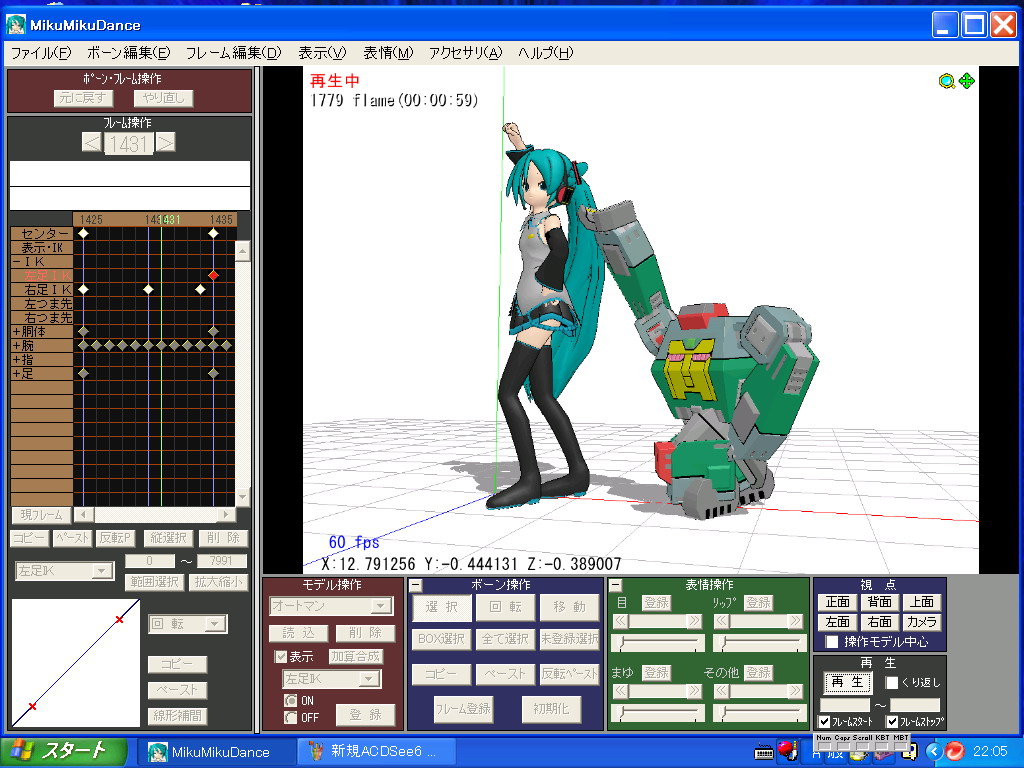
Task: Adjust the まゆ expression slider
Action: pyautogui.click(x=658, y=711)
